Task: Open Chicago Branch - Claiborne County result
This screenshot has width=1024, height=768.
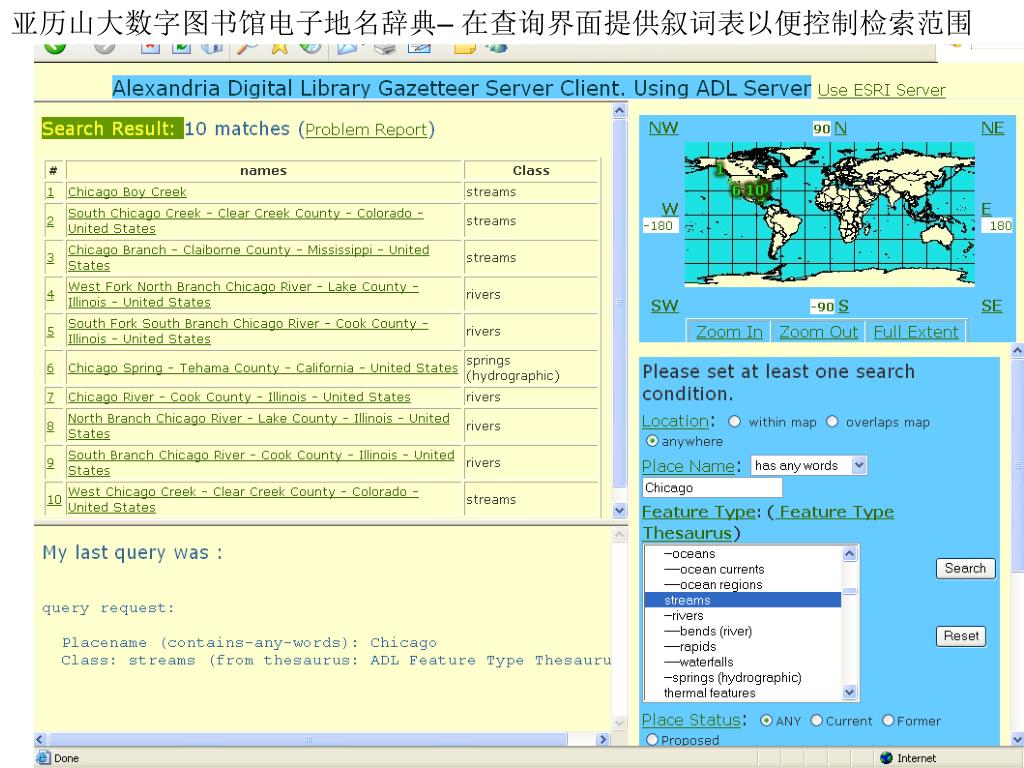Action: click(x=248, y=258)
